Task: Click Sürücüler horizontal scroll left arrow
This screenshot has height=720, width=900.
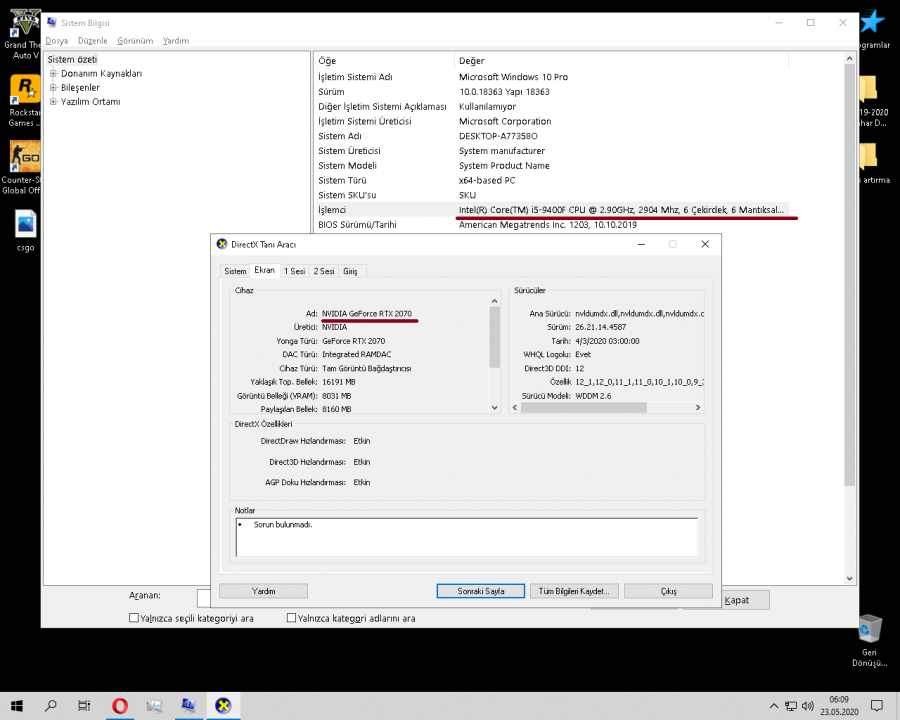Action: pyautogui.click(x=515, y=407)
